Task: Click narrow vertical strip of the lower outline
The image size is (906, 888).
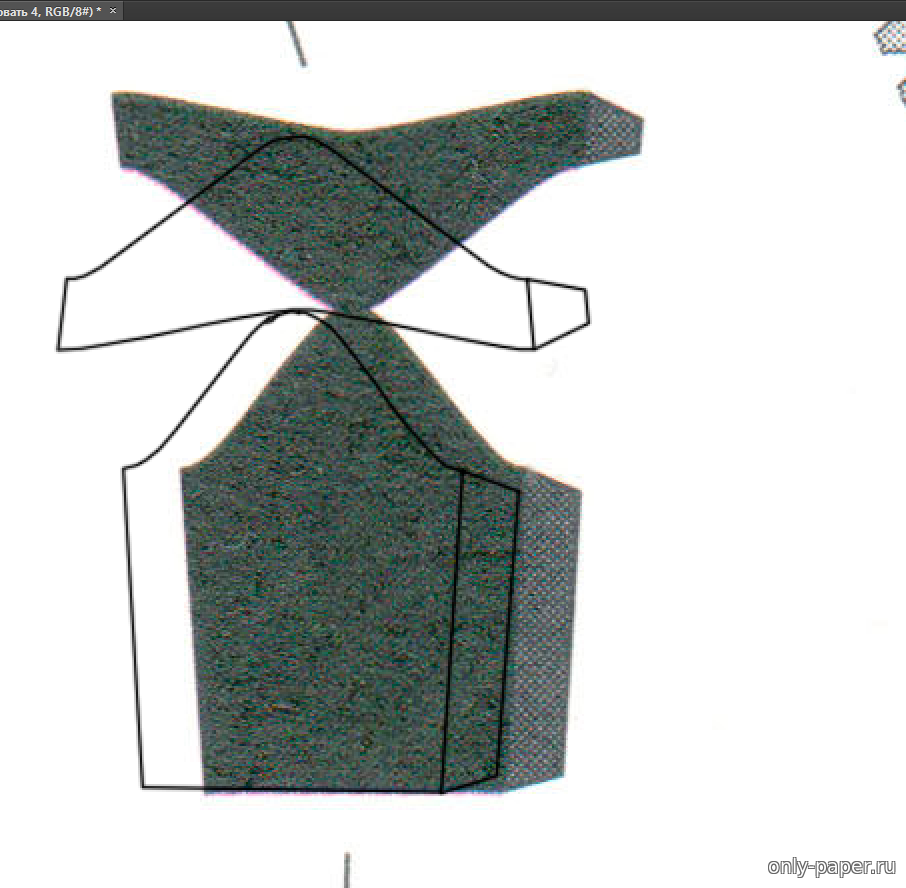Action: 480,630
